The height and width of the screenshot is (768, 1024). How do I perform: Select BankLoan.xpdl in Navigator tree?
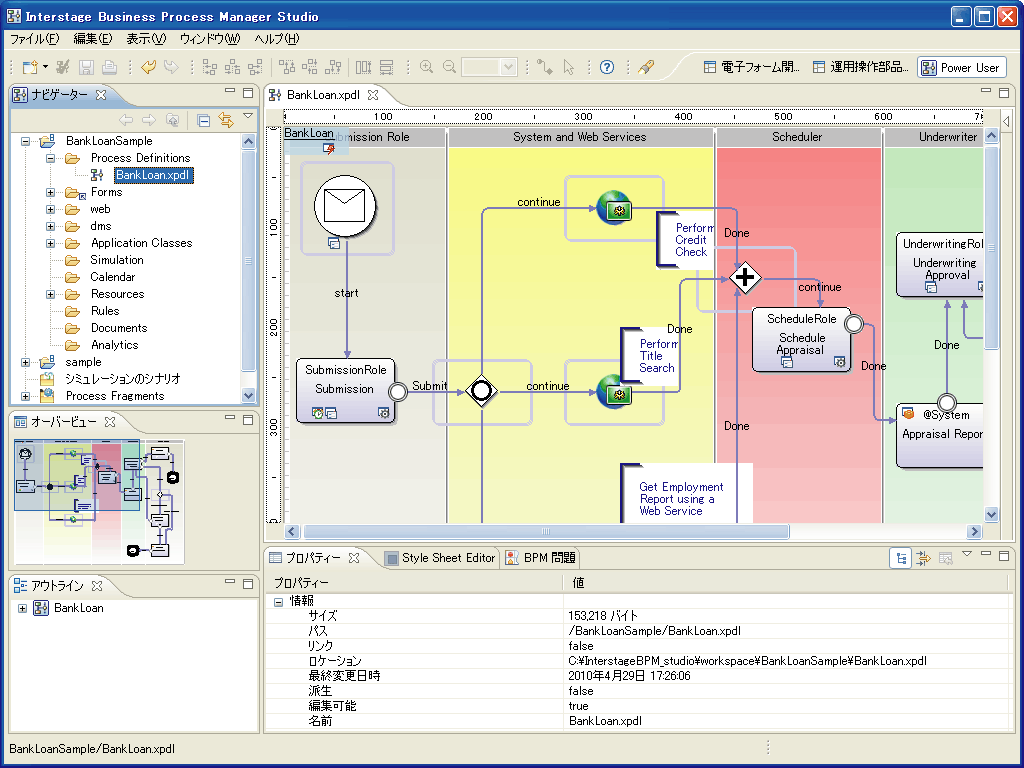(x=153, y=174)
